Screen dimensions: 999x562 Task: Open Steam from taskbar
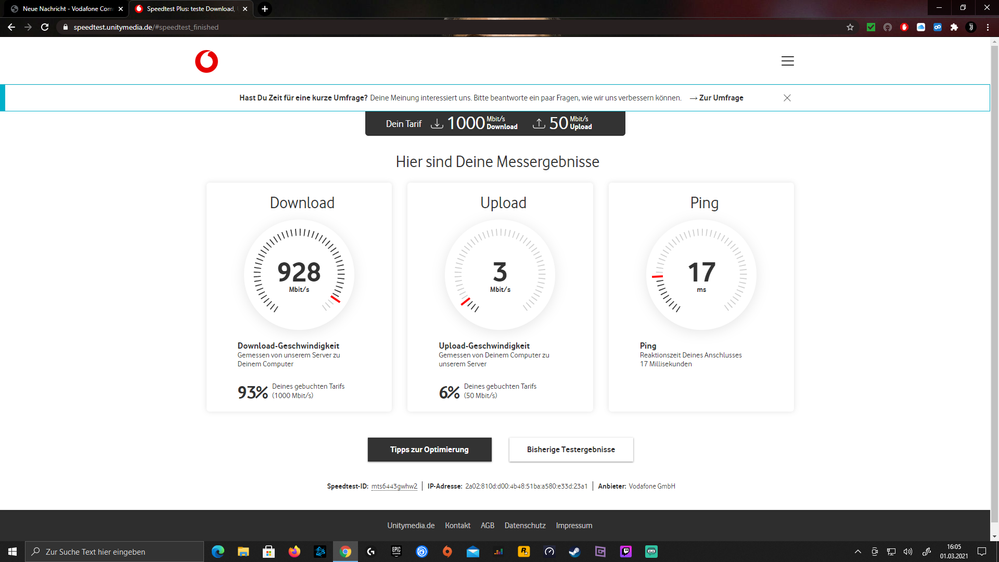[x=575, y=552]
